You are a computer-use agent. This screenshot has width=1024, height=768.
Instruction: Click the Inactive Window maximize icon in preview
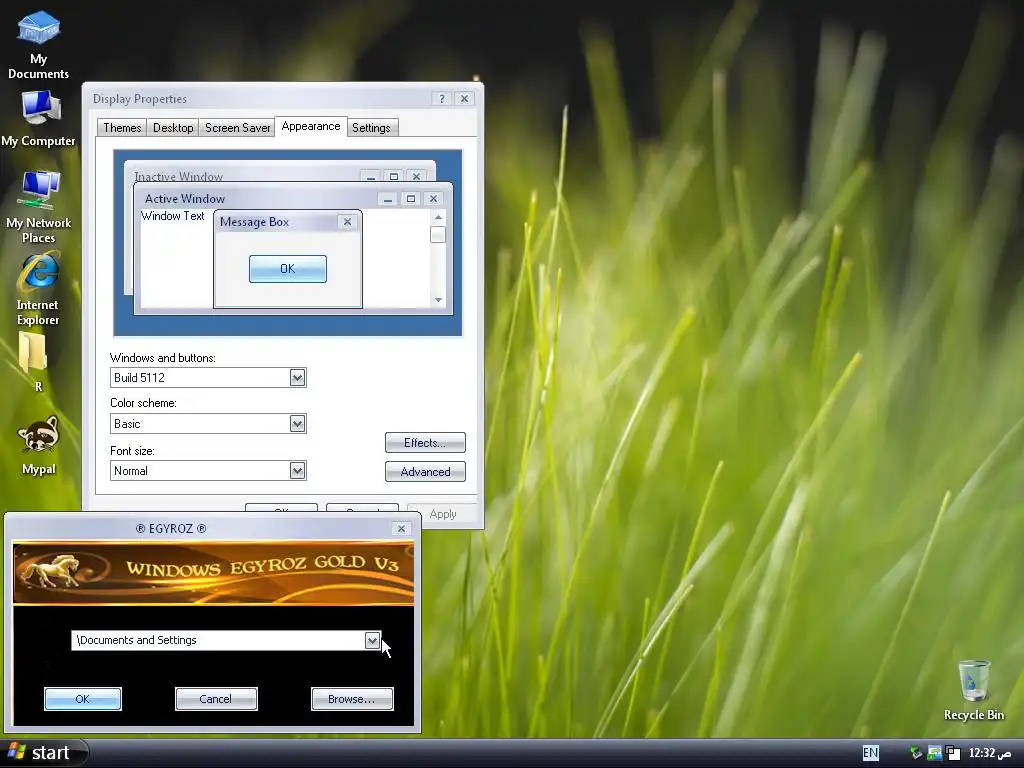coord(394,176)
